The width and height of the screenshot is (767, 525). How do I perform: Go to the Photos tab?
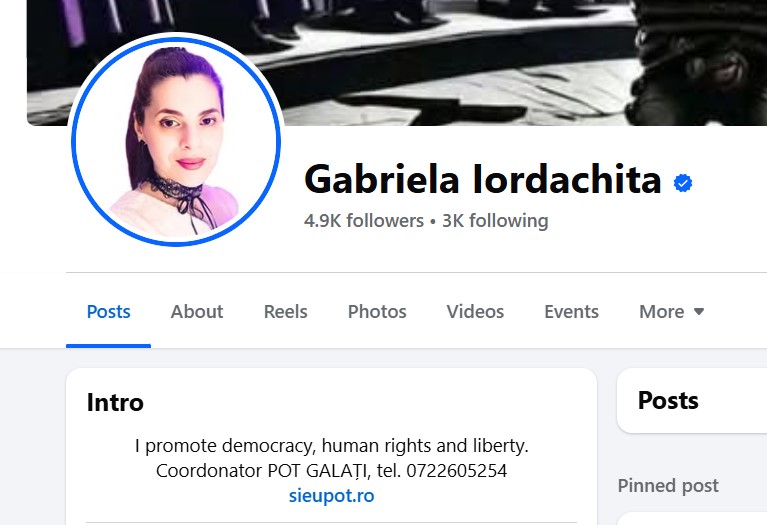tap(377, 312)
